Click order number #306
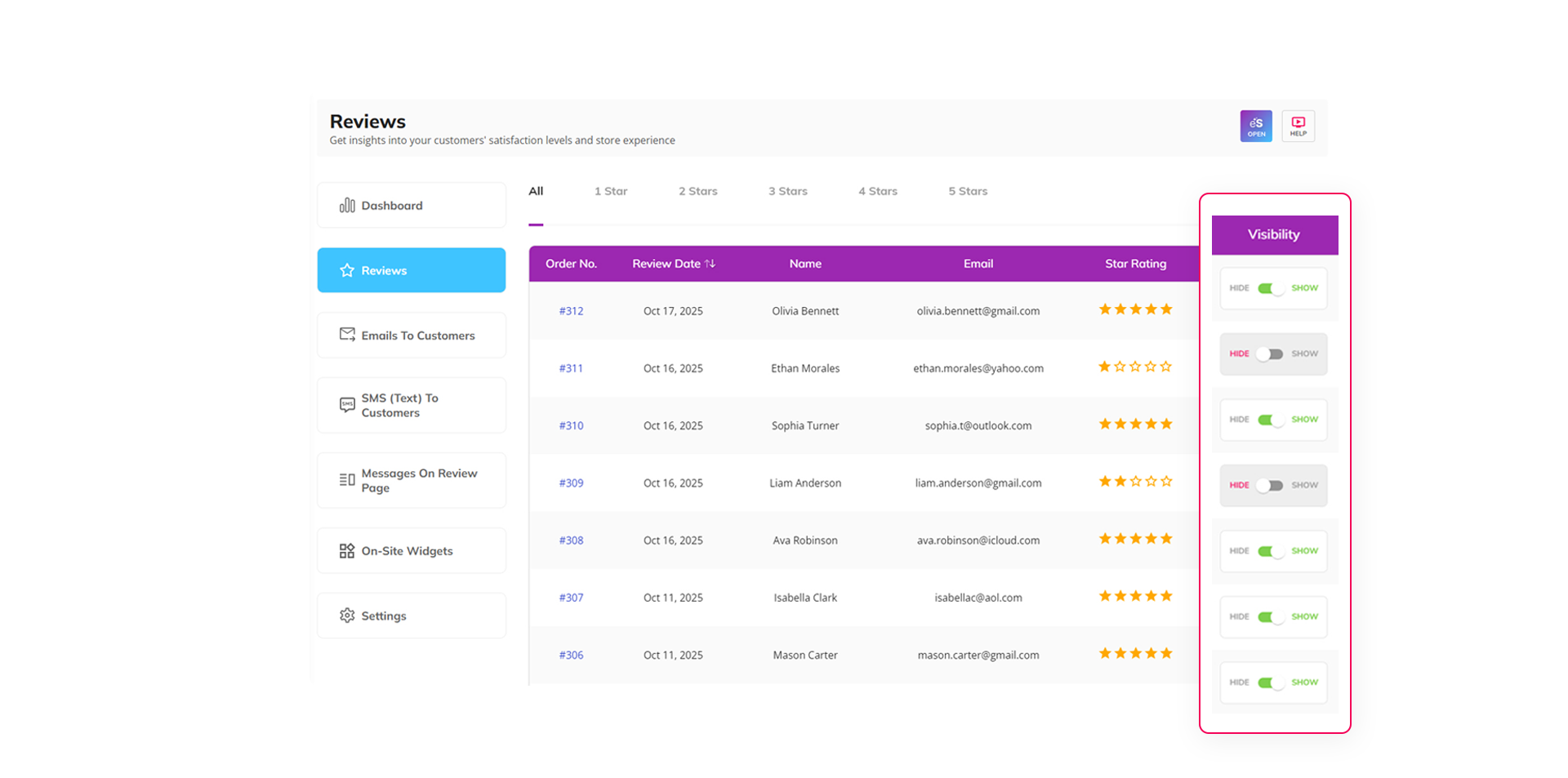The width and height of the screenshot is (1568, 778). (x=571, y=655)
